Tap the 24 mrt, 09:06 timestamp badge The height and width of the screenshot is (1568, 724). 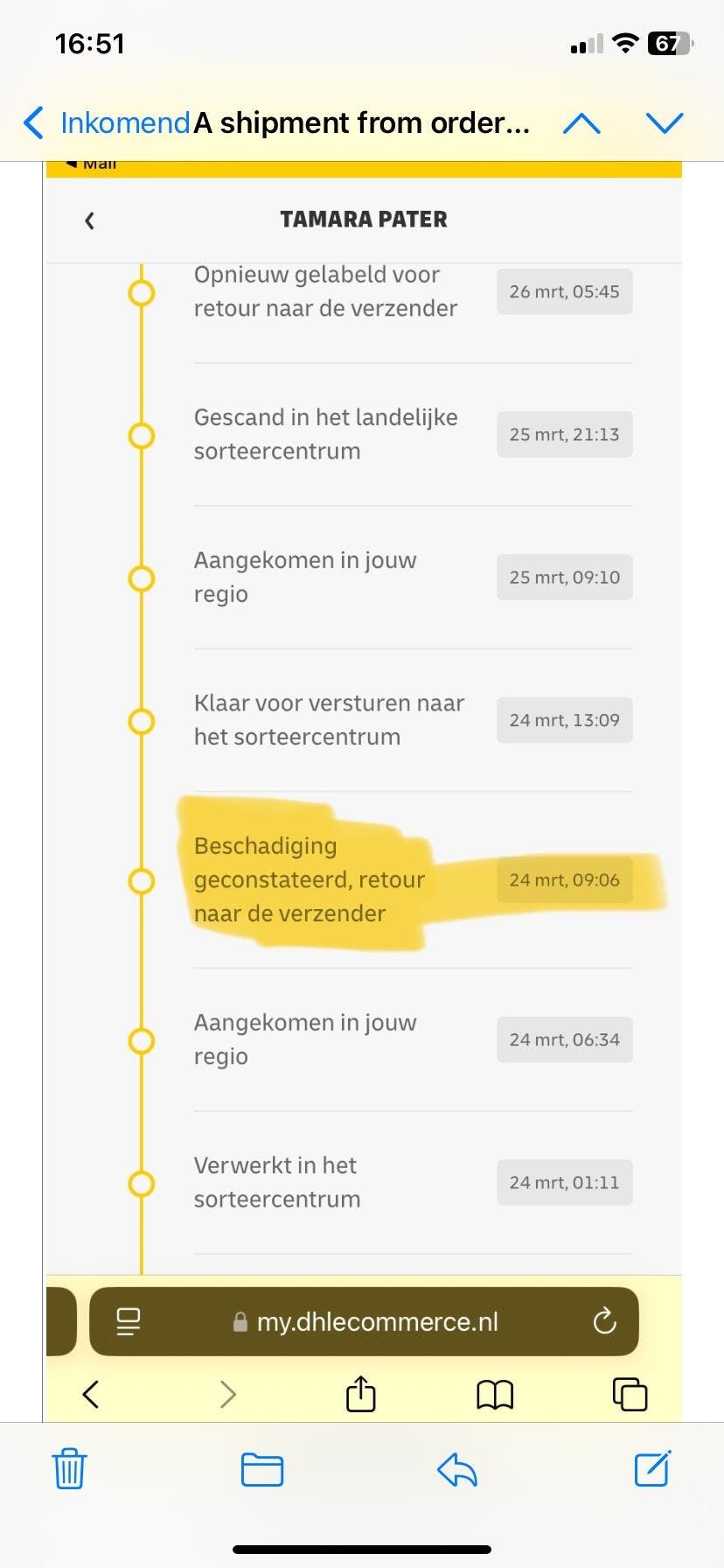pos(564,880)
